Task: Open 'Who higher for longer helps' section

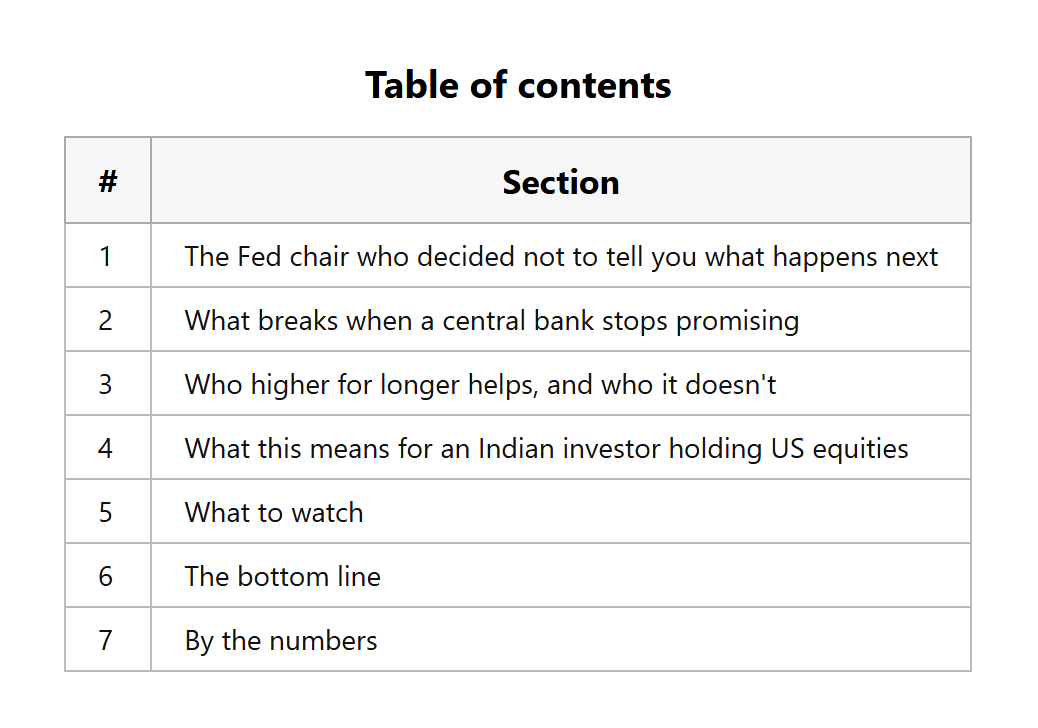Action: (x=480, y=385)
